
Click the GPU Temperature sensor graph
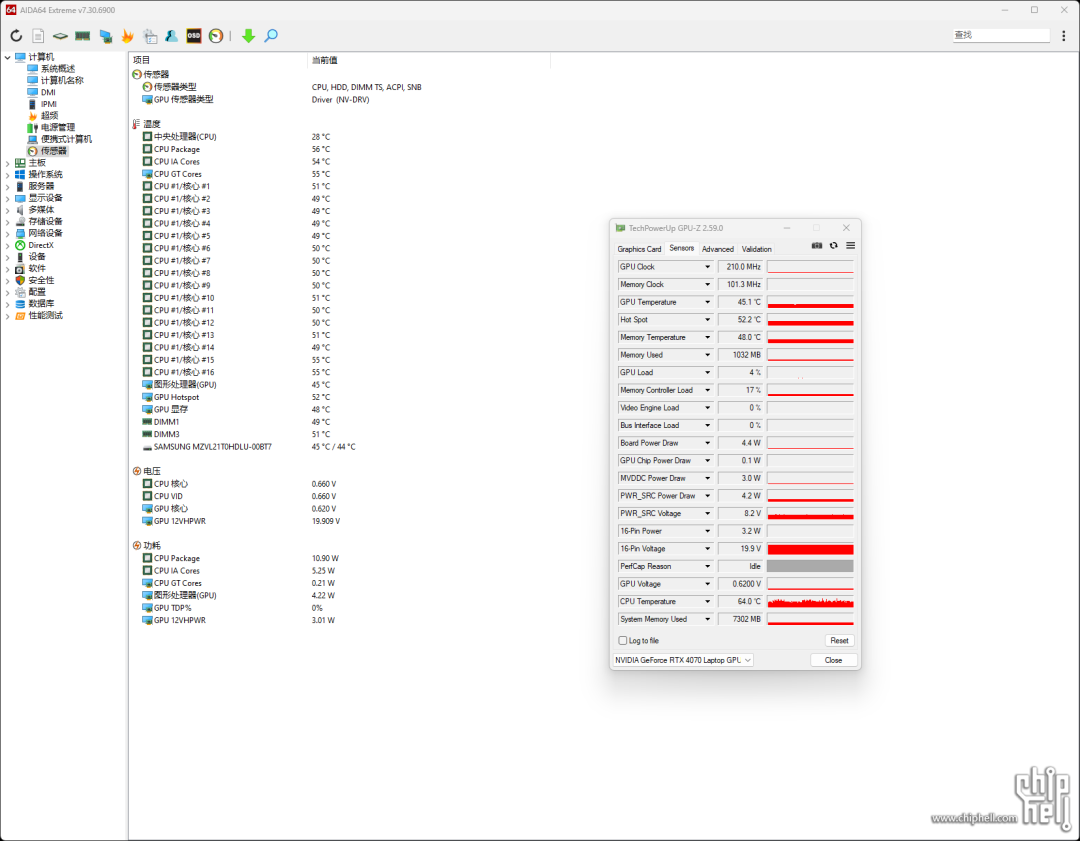click(810, 302)
